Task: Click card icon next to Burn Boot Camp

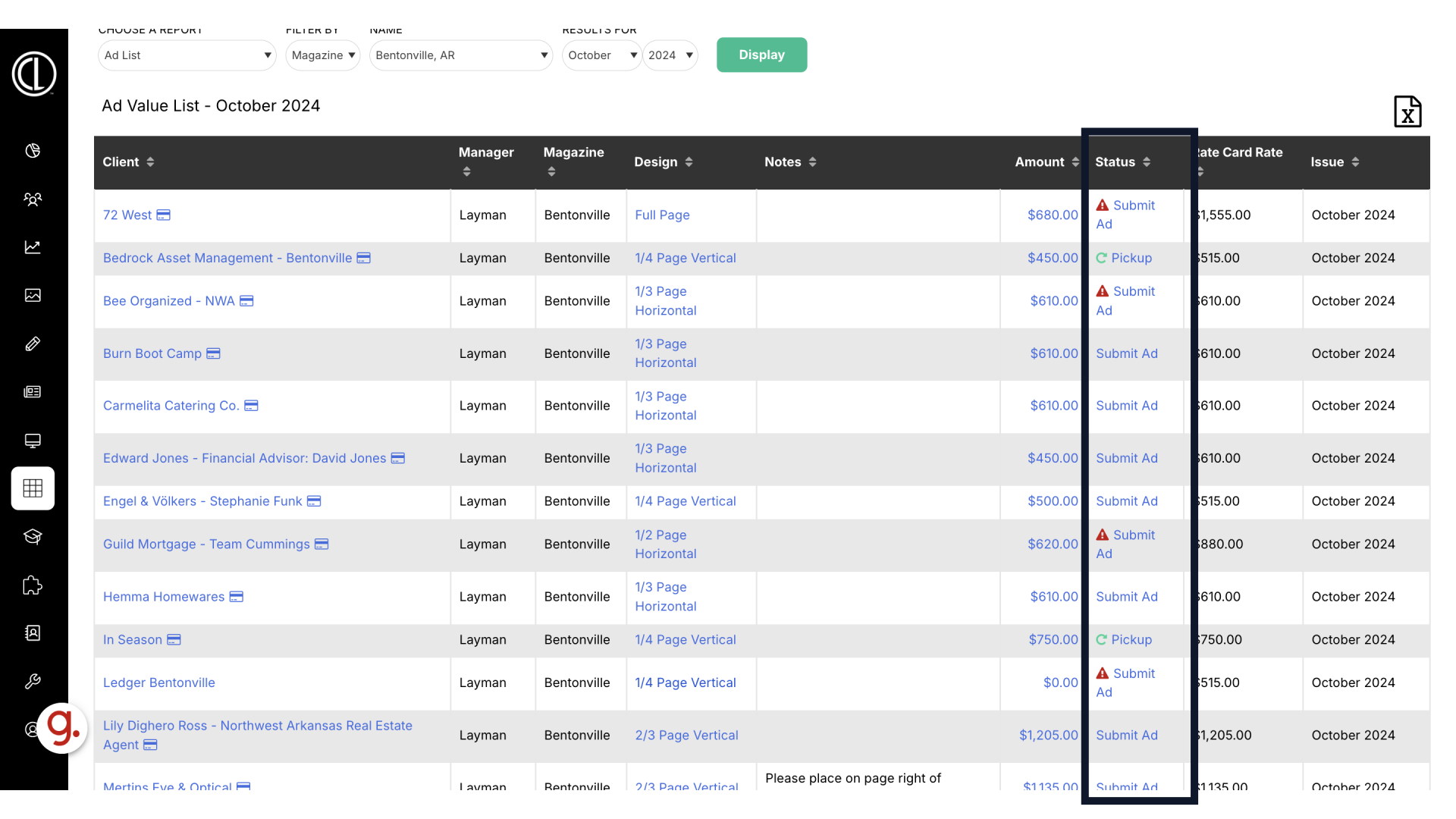Action: tap(214, 353)
